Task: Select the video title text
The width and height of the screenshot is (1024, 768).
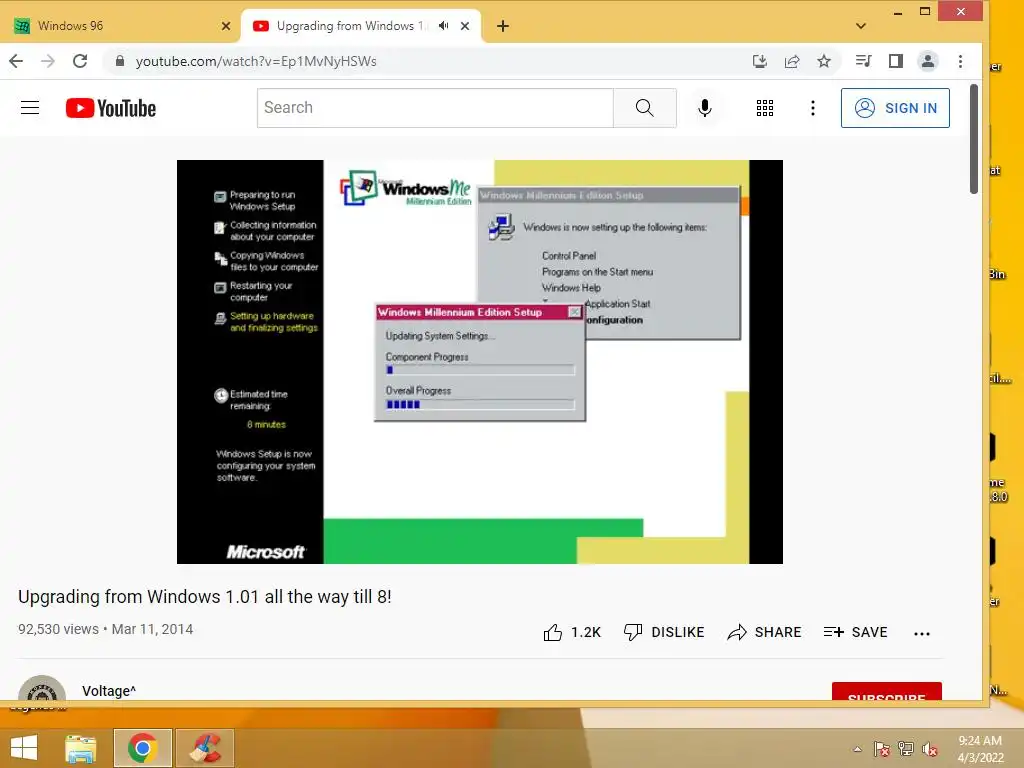Action: (204, 597)
